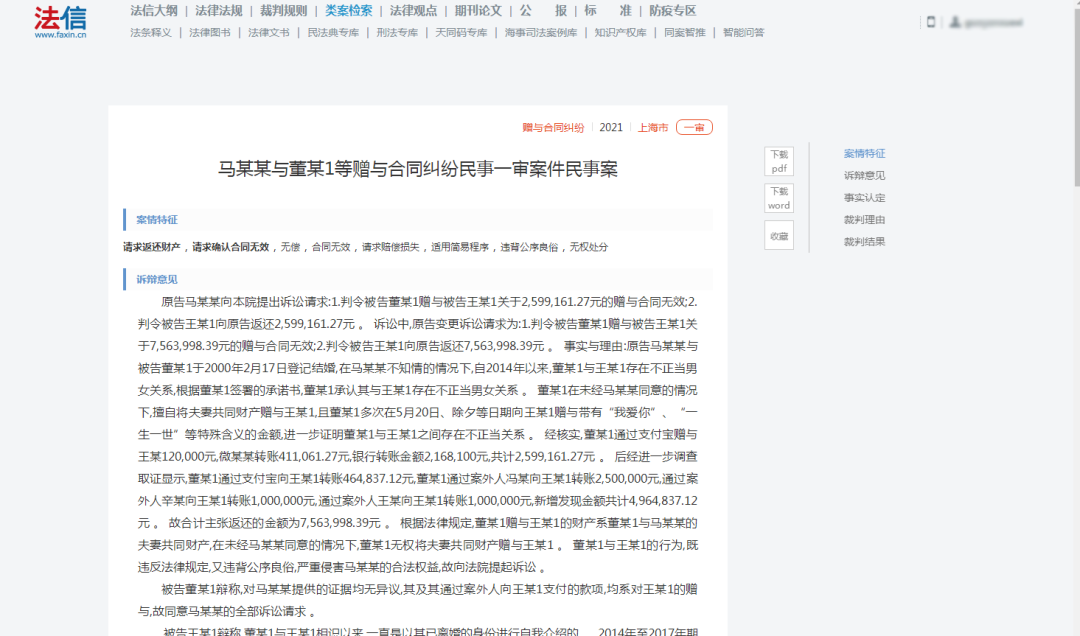Jump to 事实认定 in side outline

tap(864, 198)
